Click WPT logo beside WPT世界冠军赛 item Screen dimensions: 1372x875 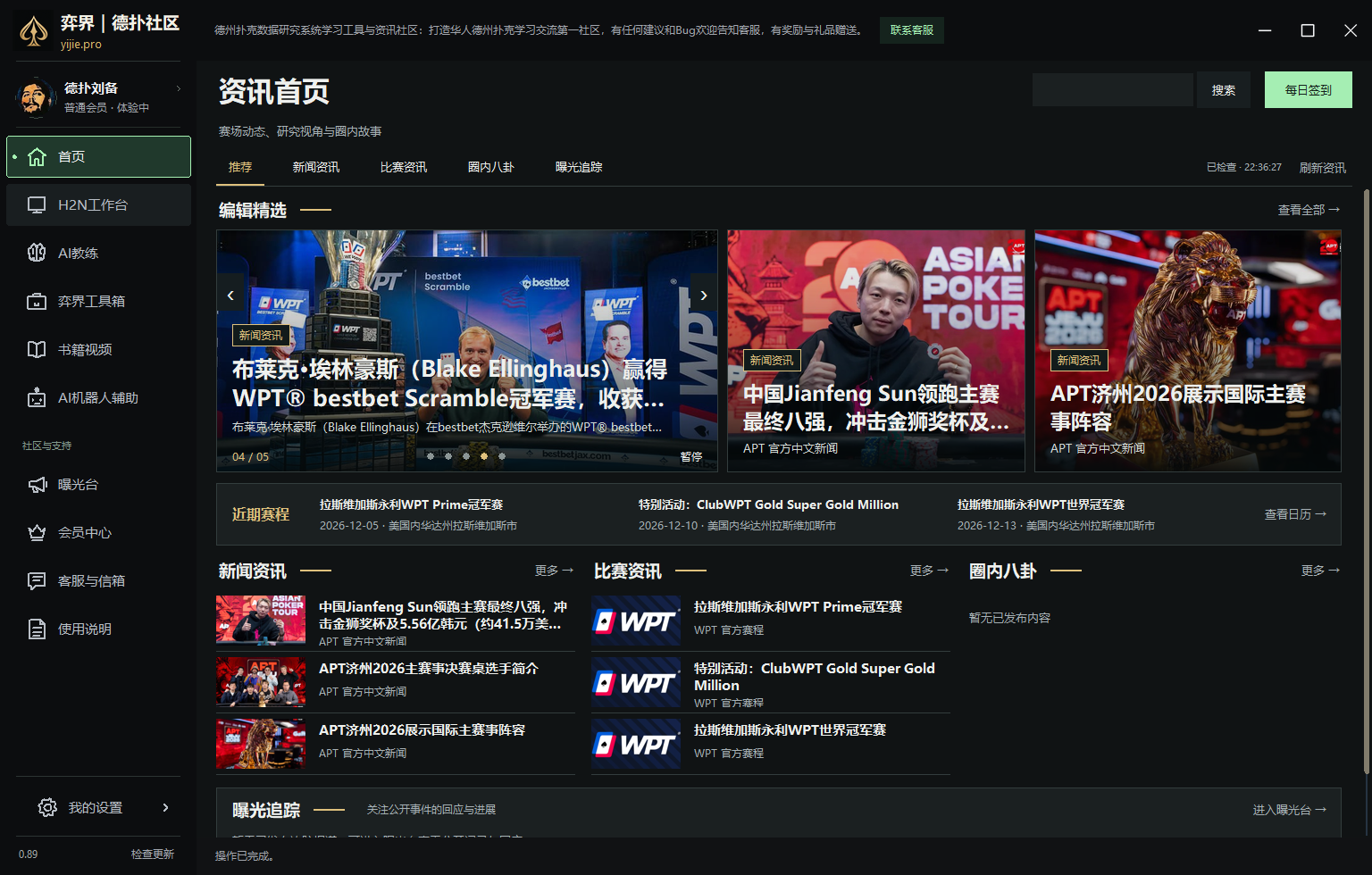point(636,744)
